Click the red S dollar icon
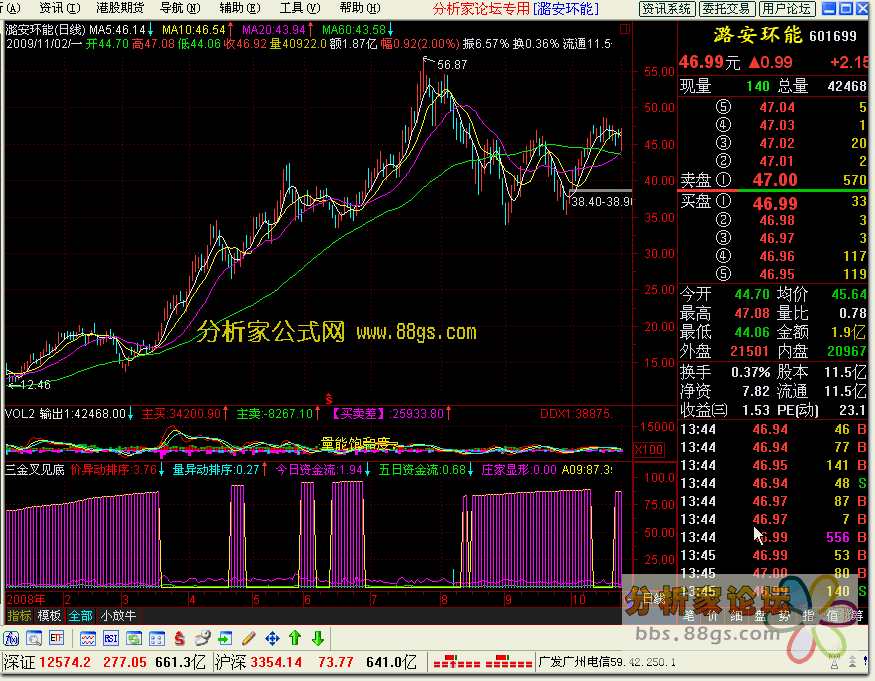The image size is (875, 681). pyautogui.click(x=179, y=638)
